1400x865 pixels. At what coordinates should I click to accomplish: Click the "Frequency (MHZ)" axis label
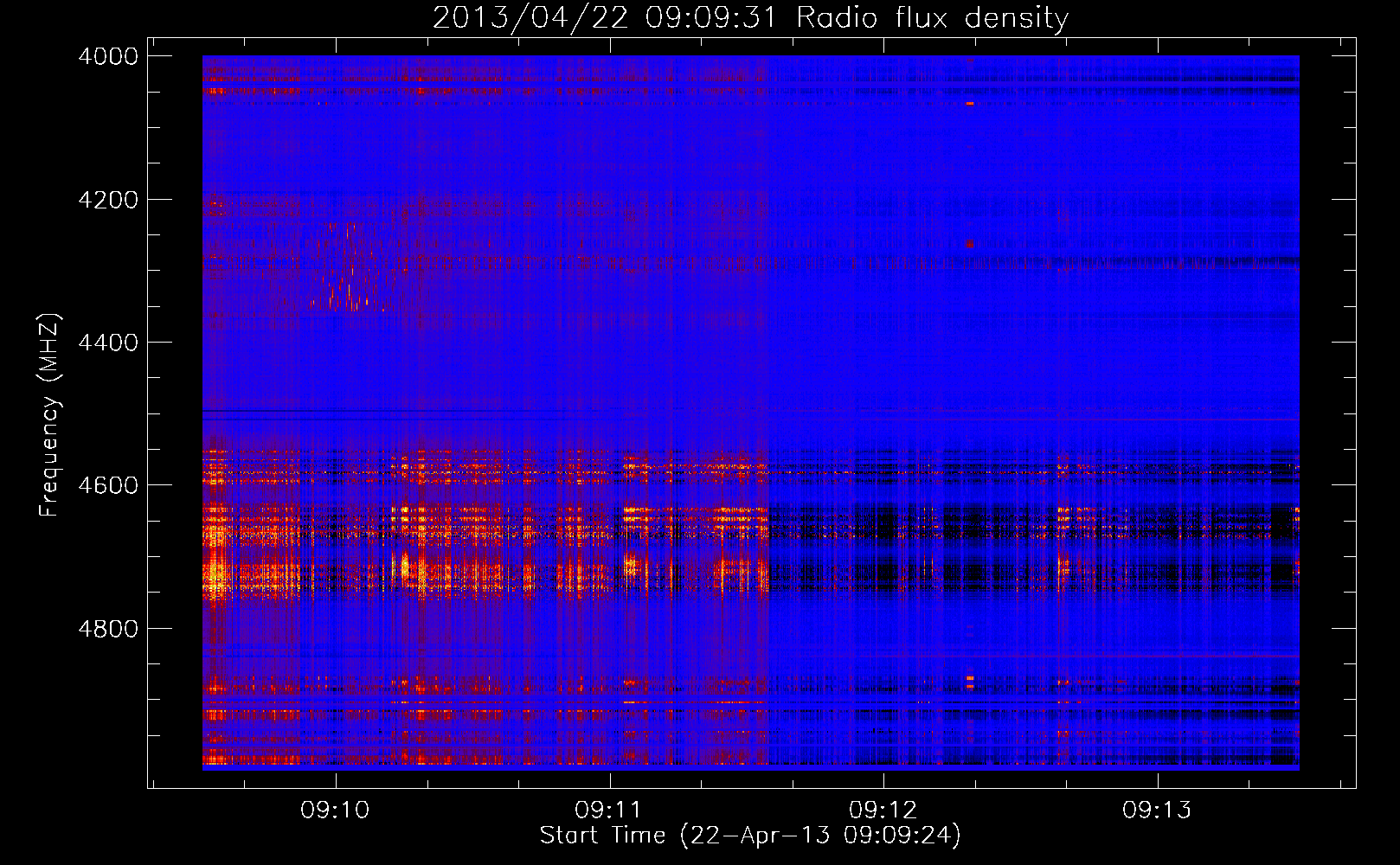click(x=49, y=415)
